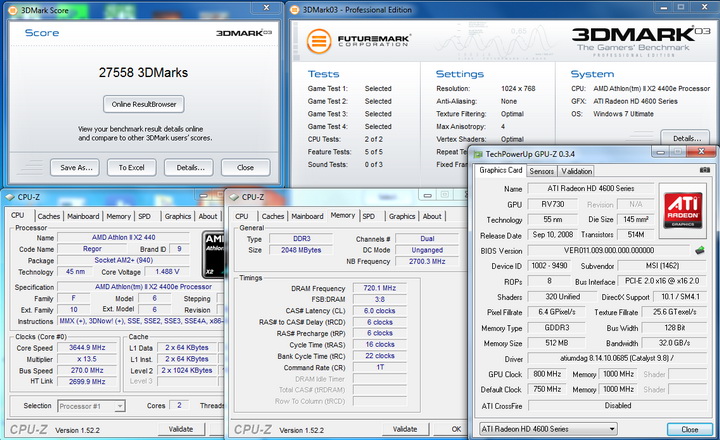The width and height of the screenshot is (720, 440).
Task: Open About tab in Memory CPU-Z window
Action: coord(432,216)
